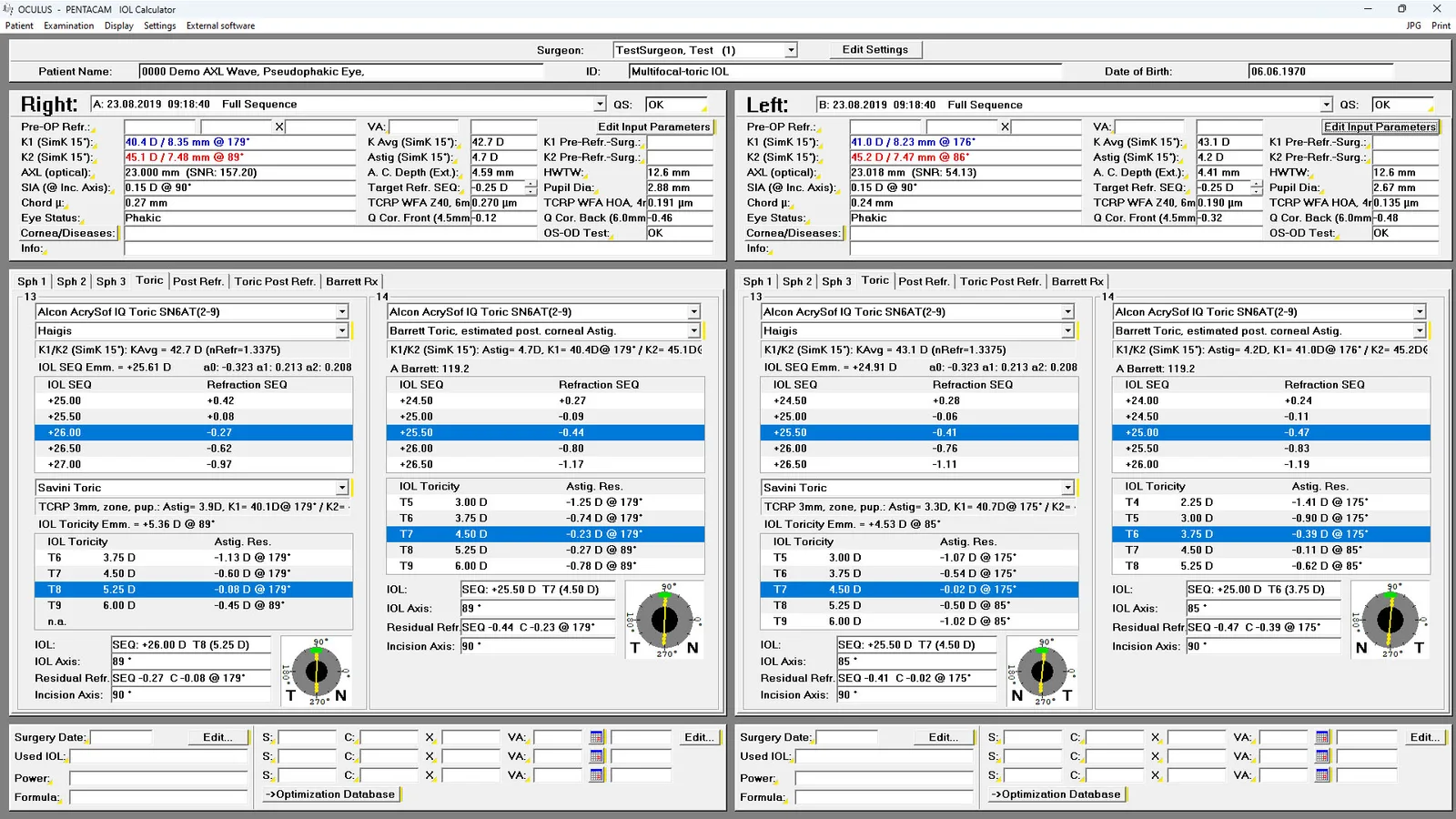Open Left eye Haigis formula dropdown
1456x819 pixels.
[1067, 331]
